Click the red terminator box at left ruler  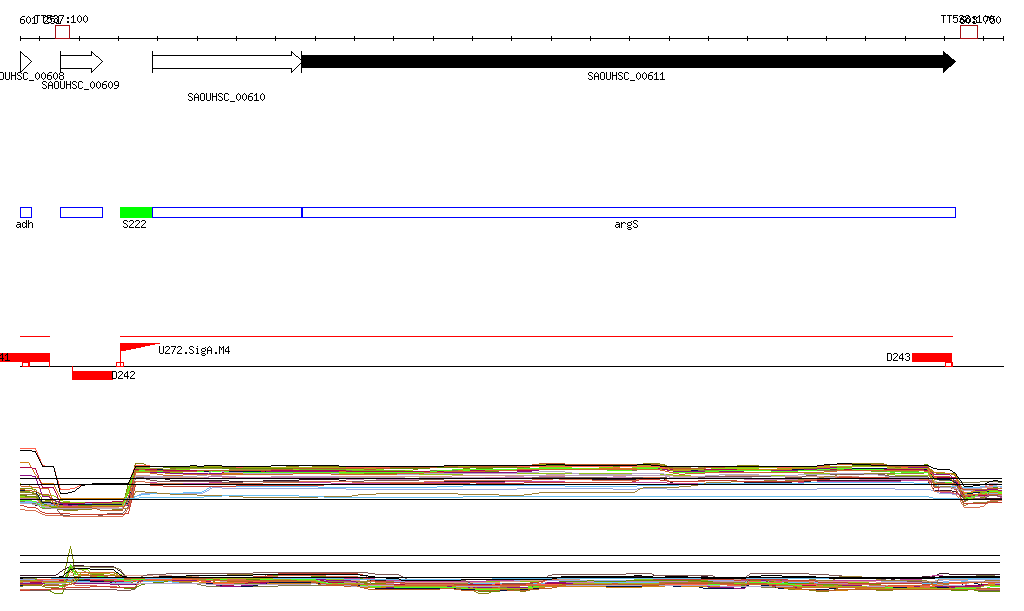click(x=62, y=31)
